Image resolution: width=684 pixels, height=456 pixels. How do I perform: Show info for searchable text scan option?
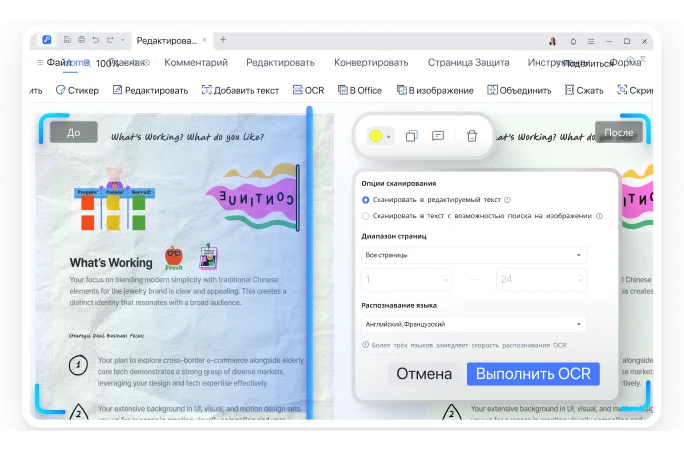pos(599,216)
